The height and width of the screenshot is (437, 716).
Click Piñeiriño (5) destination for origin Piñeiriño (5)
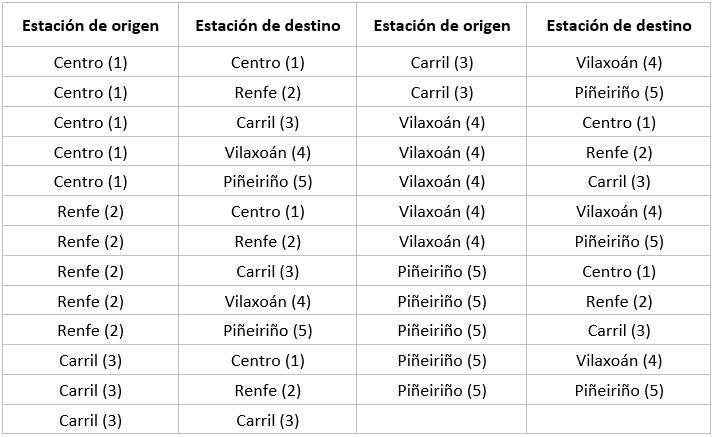tap(619, 390)
